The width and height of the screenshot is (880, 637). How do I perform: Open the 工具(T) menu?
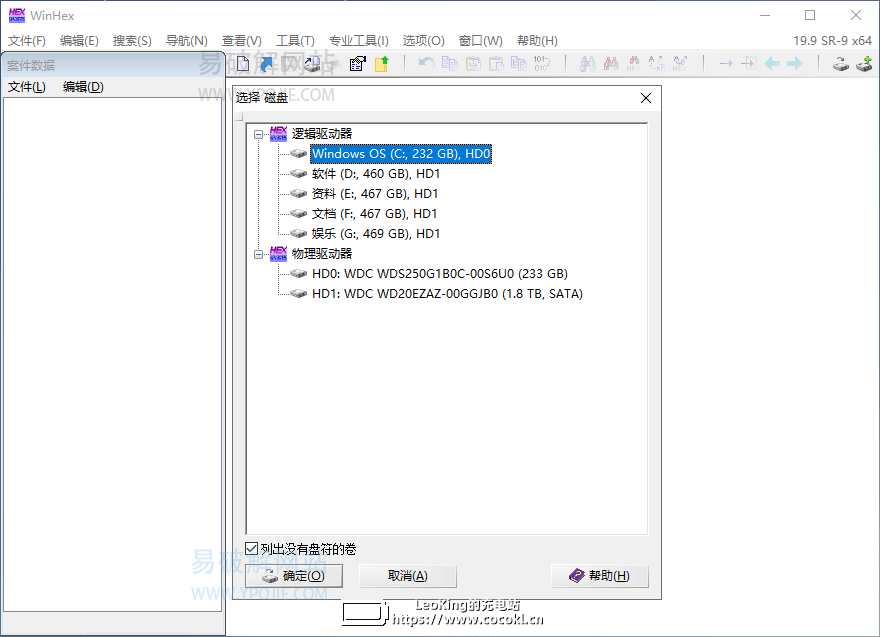[x=295, y=40]
